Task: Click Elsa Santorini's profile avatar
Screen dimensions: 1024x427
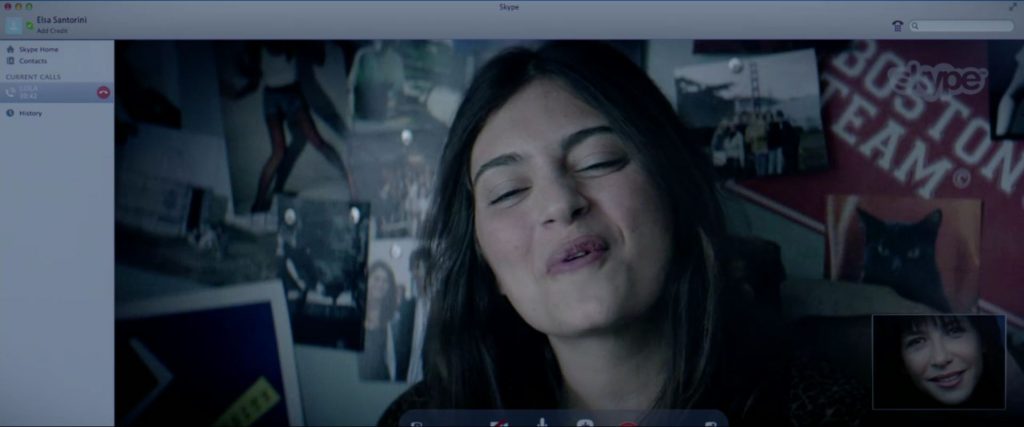Action: tap(13, 25)
